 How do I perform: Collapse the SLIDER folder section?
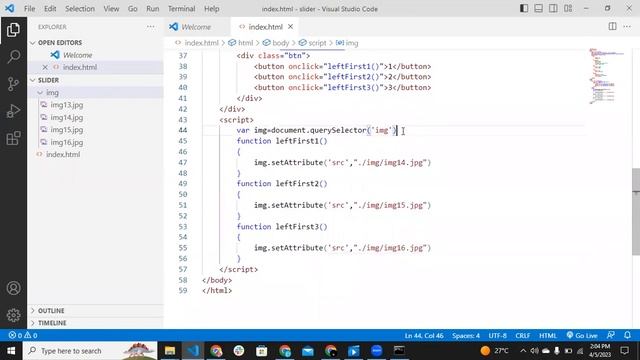(x=48, y=80)
